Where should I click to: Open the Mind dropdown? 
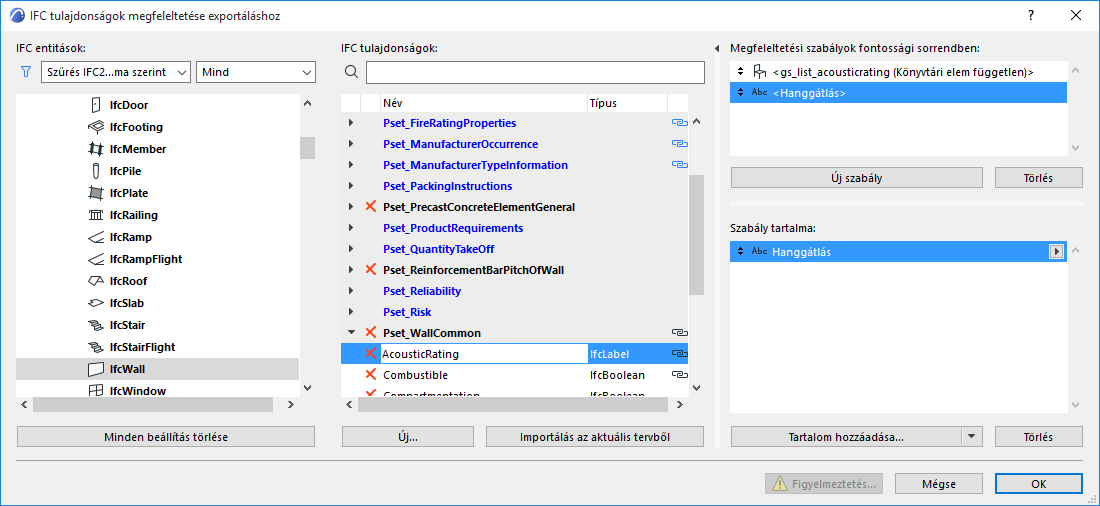pyautogui.click(x=256, y=72)
